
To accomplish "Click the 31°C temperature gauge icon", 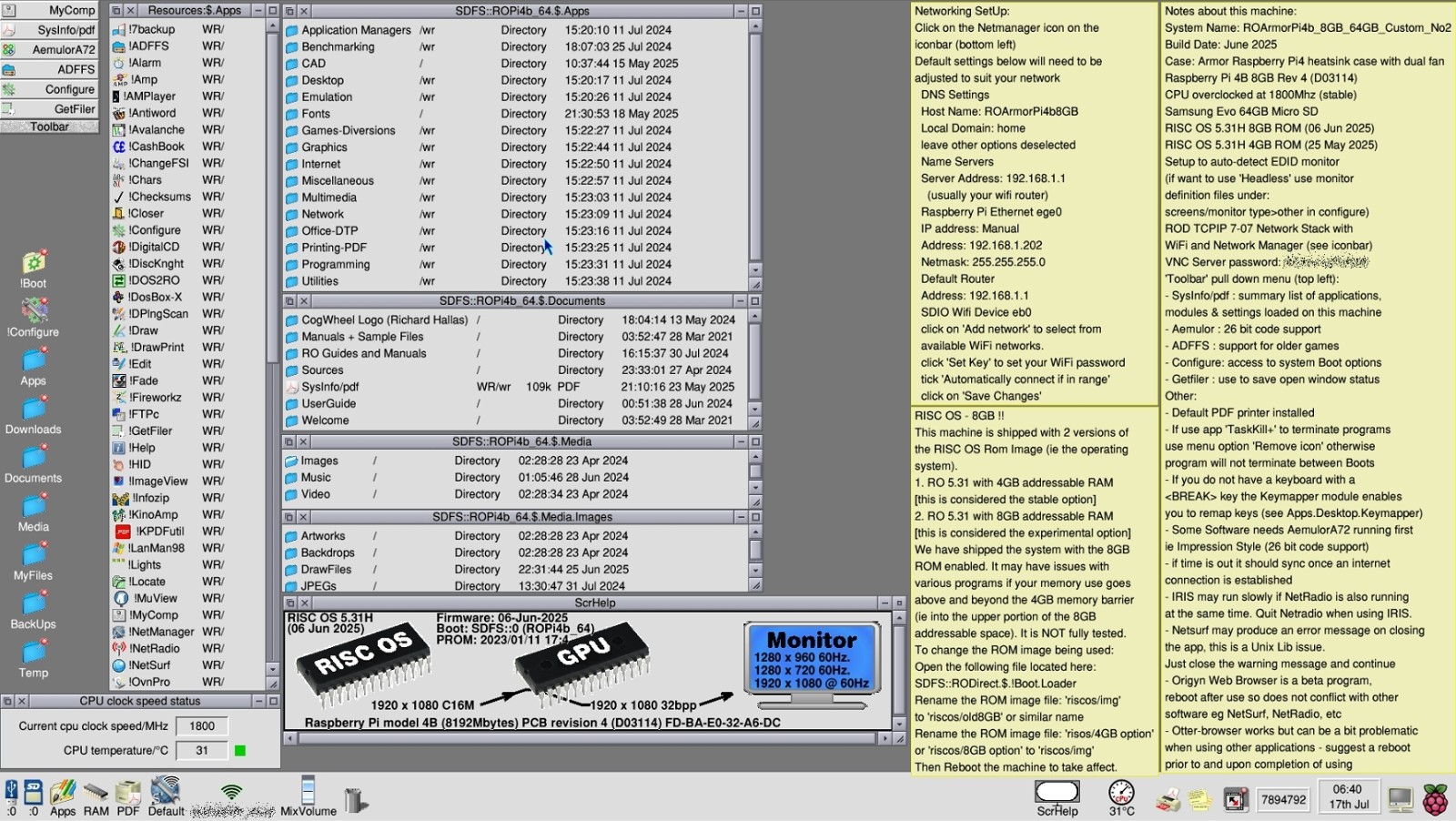I will pyautogui.click(x=1122, y=797).
